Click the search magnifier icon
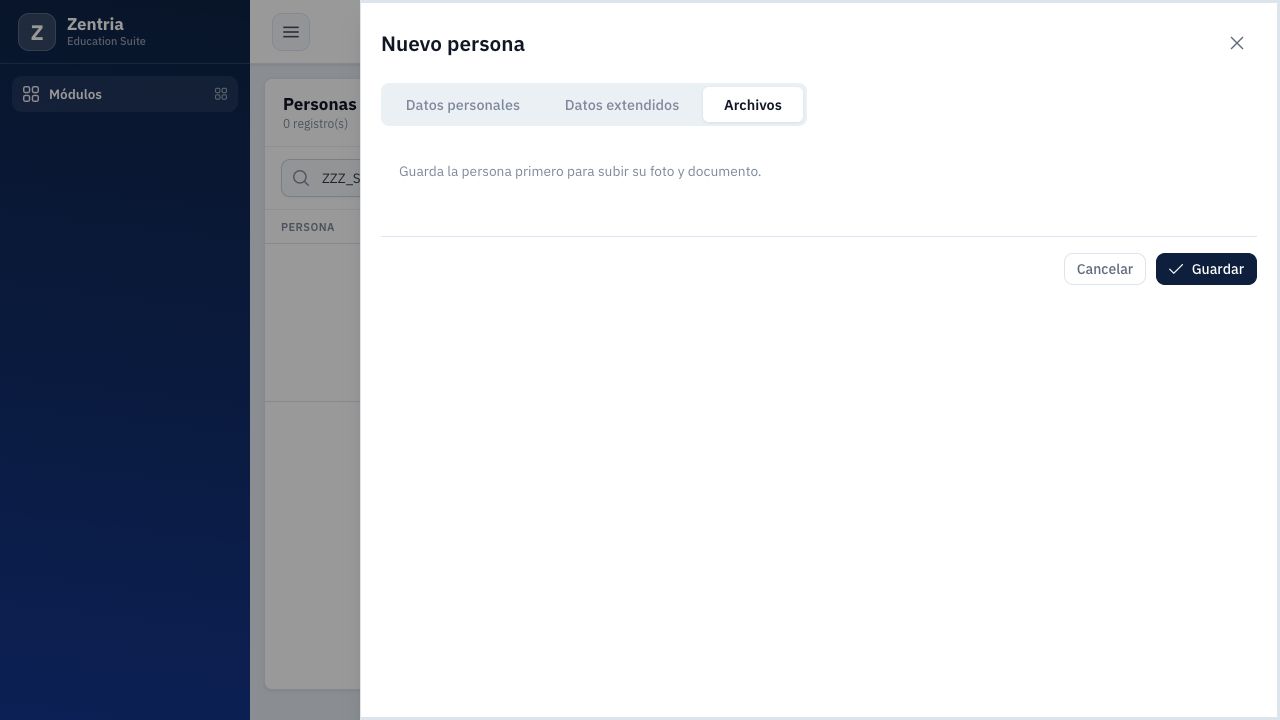The width and height of the screenshot is (1280, 720). (301, 178)
